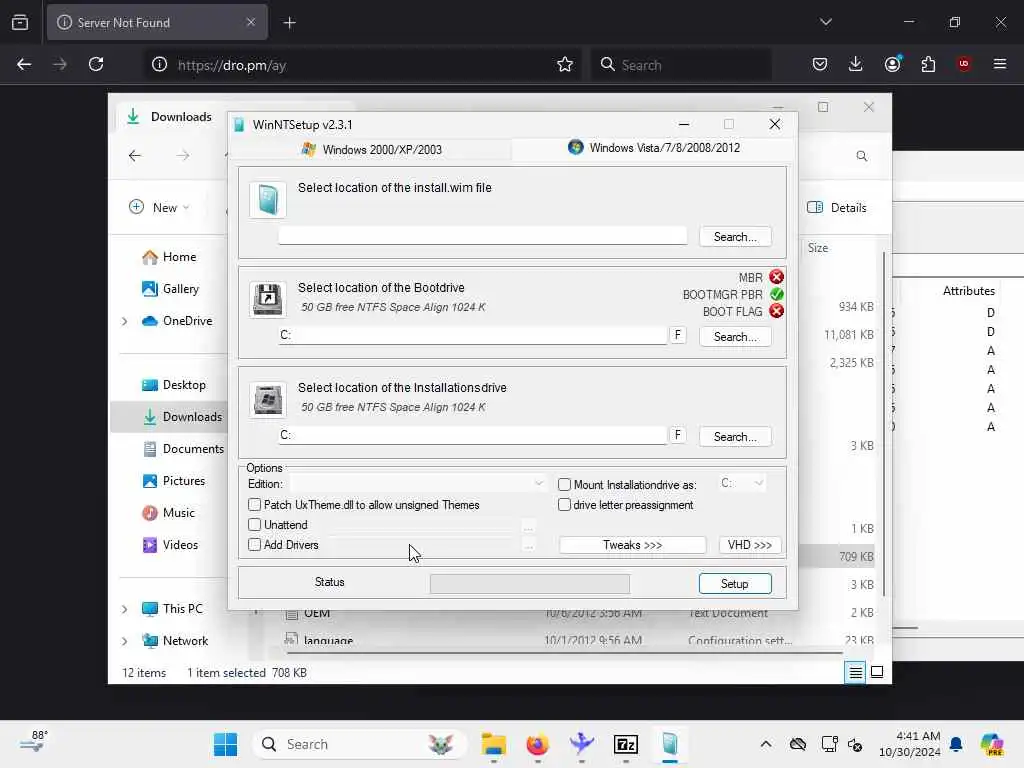This screenshot has height=768, width=1024.
Task: Search for Bootdrive location
Action: 735,337
